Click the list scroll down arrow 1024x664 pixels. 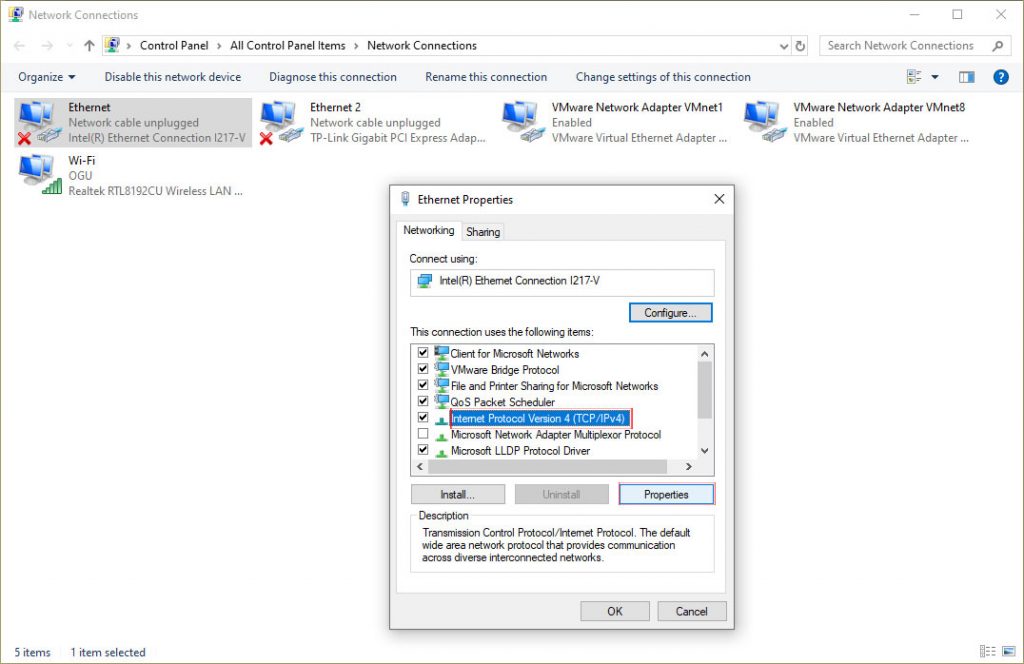point(704,451)
